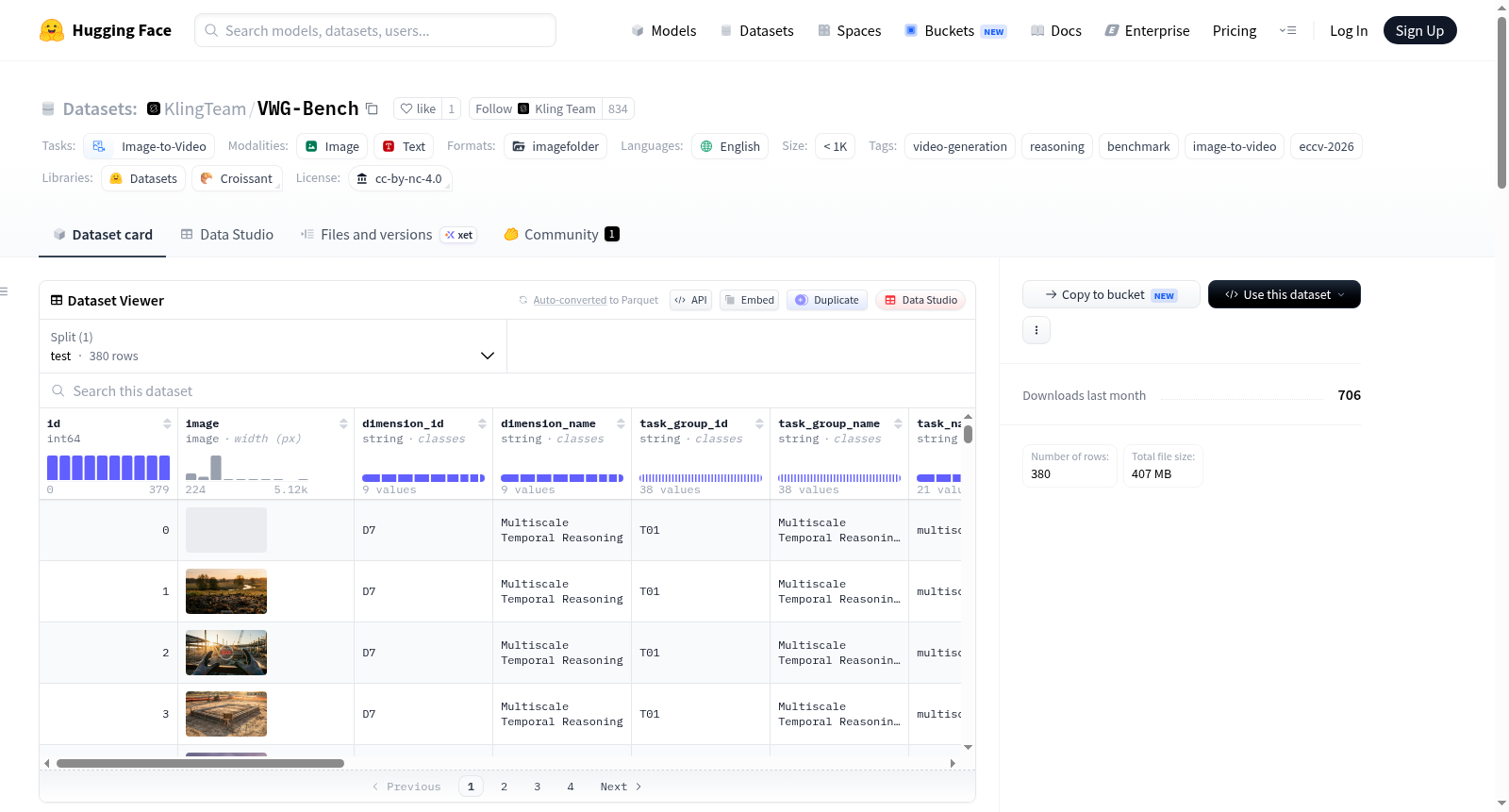Select the Croissant library tag
The width and height of the screenshot is (1509, 812).
[x=237, y=178]
